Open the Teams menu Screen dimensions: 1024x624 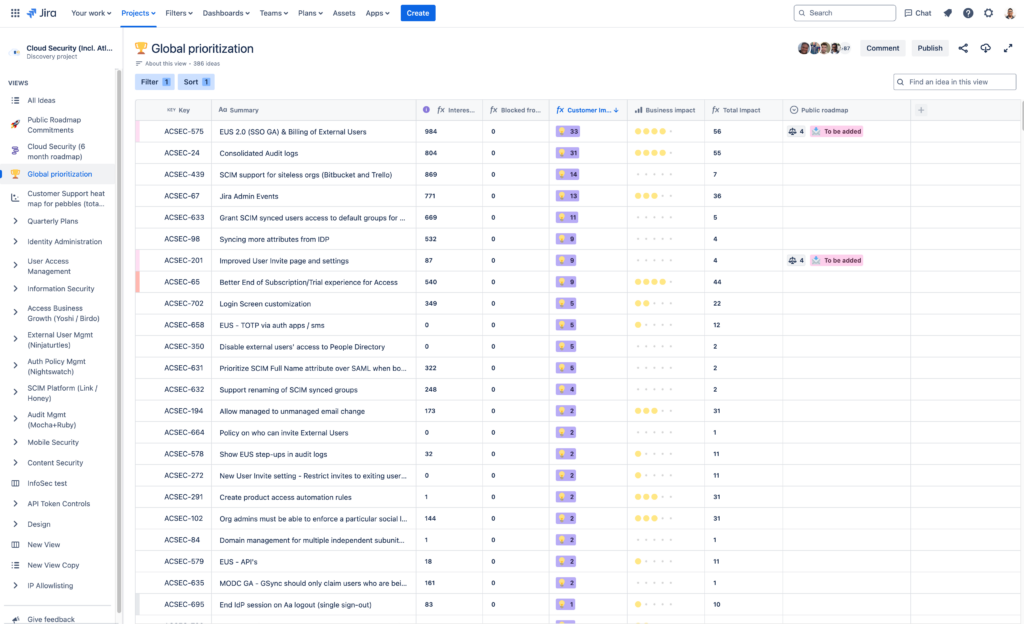tap(274, 13)
